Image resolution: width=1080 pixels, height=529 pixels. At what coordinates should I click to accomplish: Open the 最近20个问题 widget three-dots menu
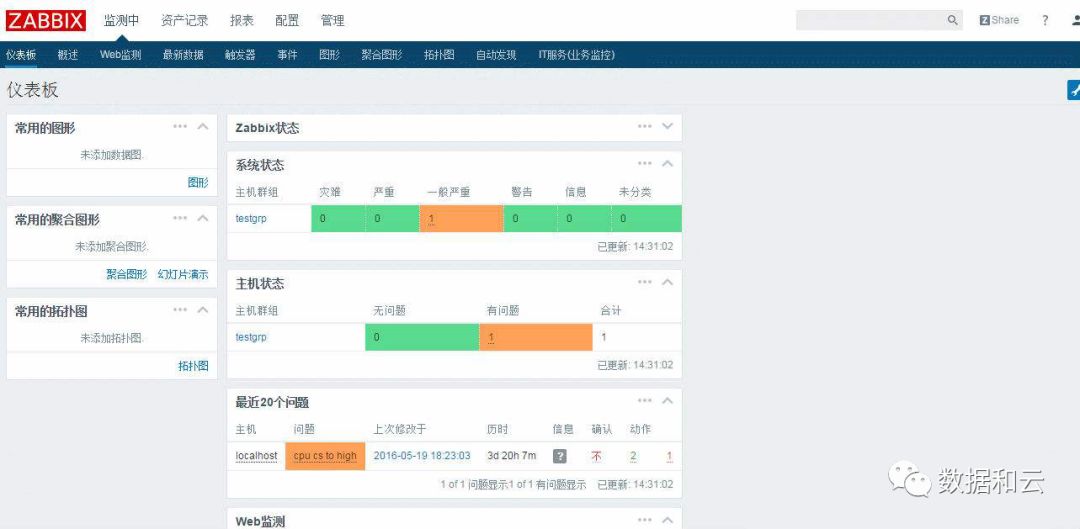pos(645,400)
